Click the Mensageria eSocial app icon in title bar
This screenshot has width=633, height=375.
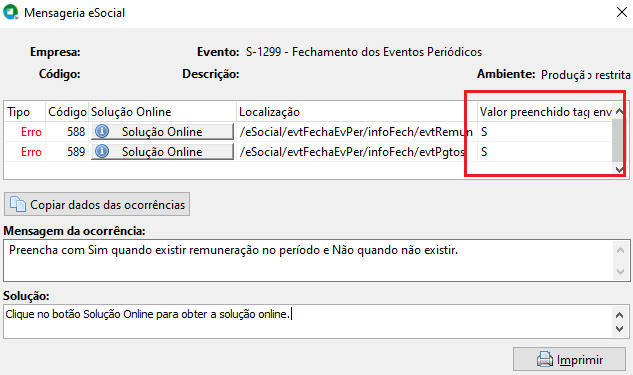click(10, 12)
